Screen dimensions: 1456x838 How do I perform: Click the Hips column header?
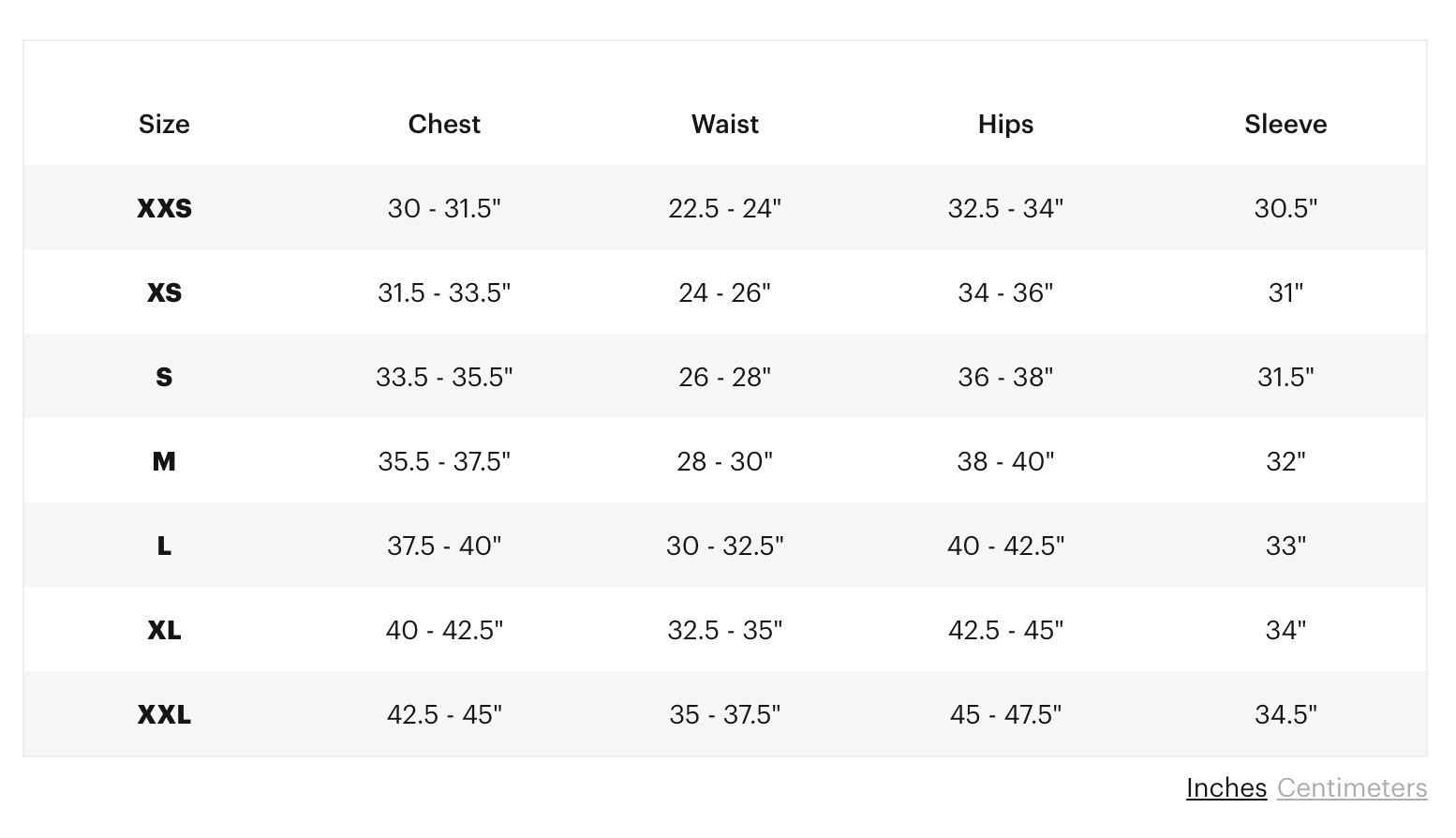[1005, 125]
